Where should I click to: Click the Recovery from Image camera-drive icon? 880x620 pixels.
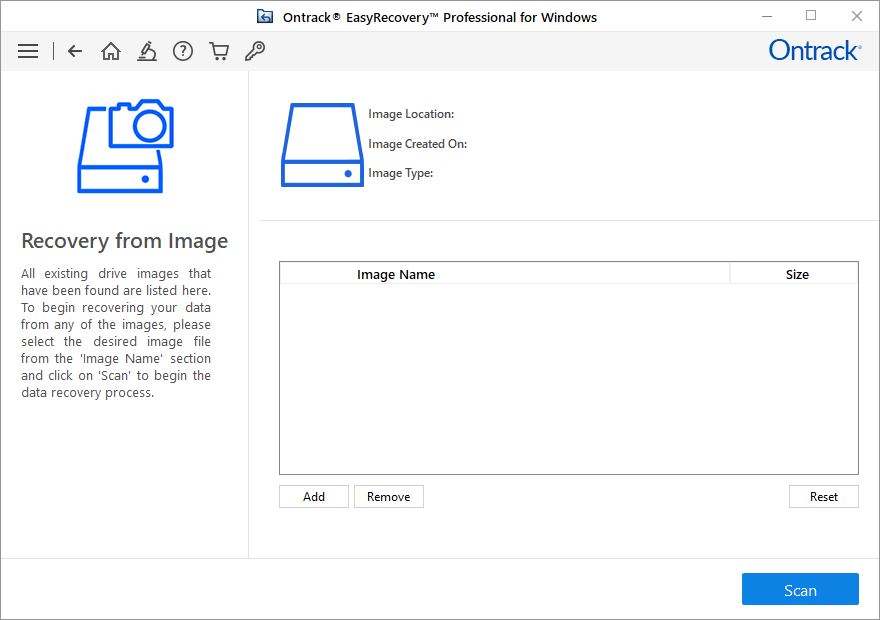[x=125, y=146]
